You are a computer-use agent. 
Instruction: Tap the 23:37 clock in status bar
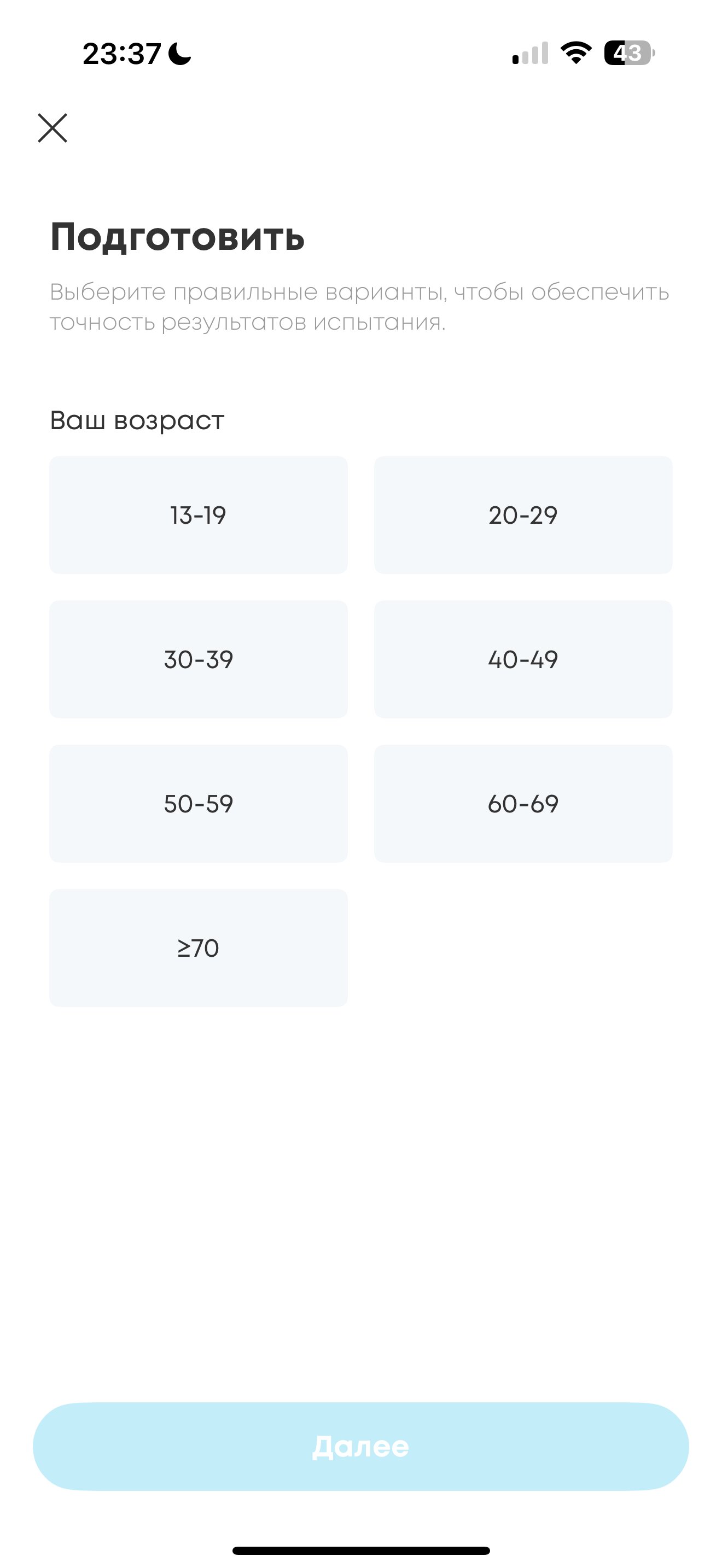pos(122,54)
